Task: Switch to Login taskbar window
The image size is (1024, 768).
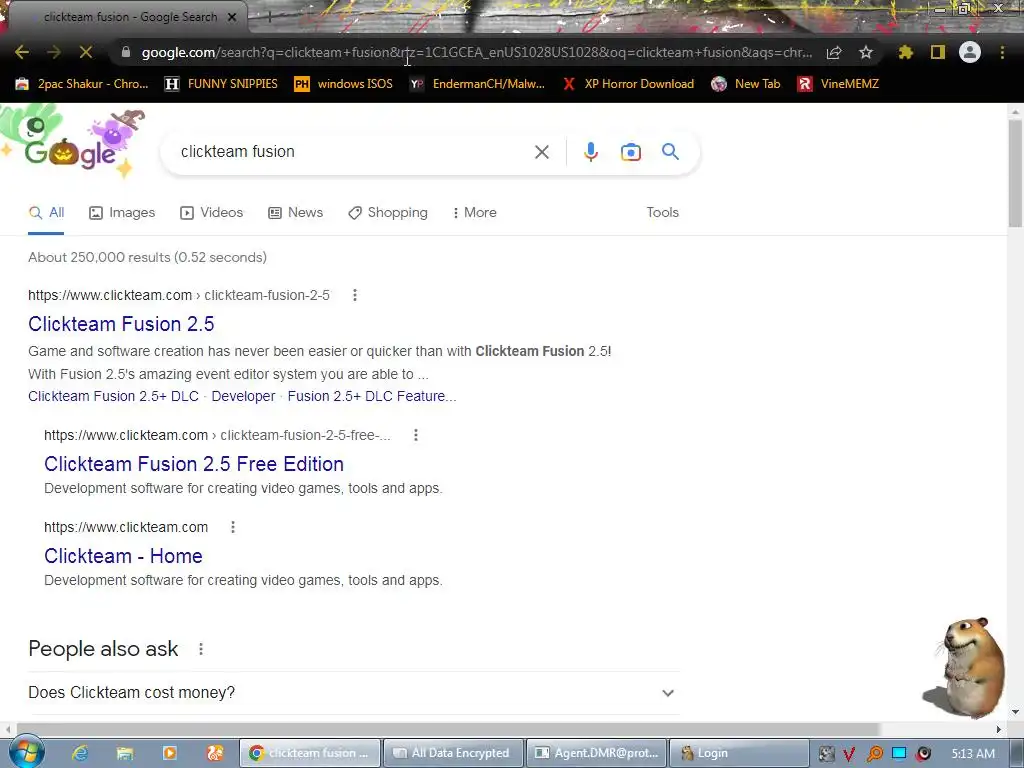Action: 739,753
